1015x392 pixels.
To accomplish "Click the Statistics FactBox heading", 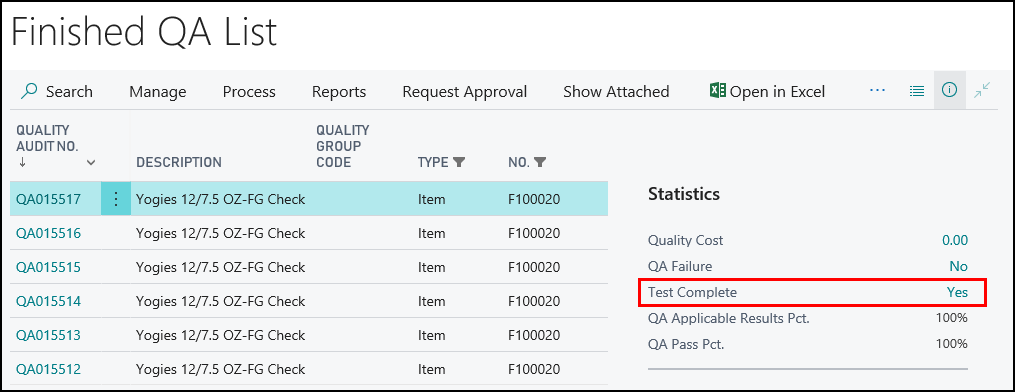I will point(684,194).
